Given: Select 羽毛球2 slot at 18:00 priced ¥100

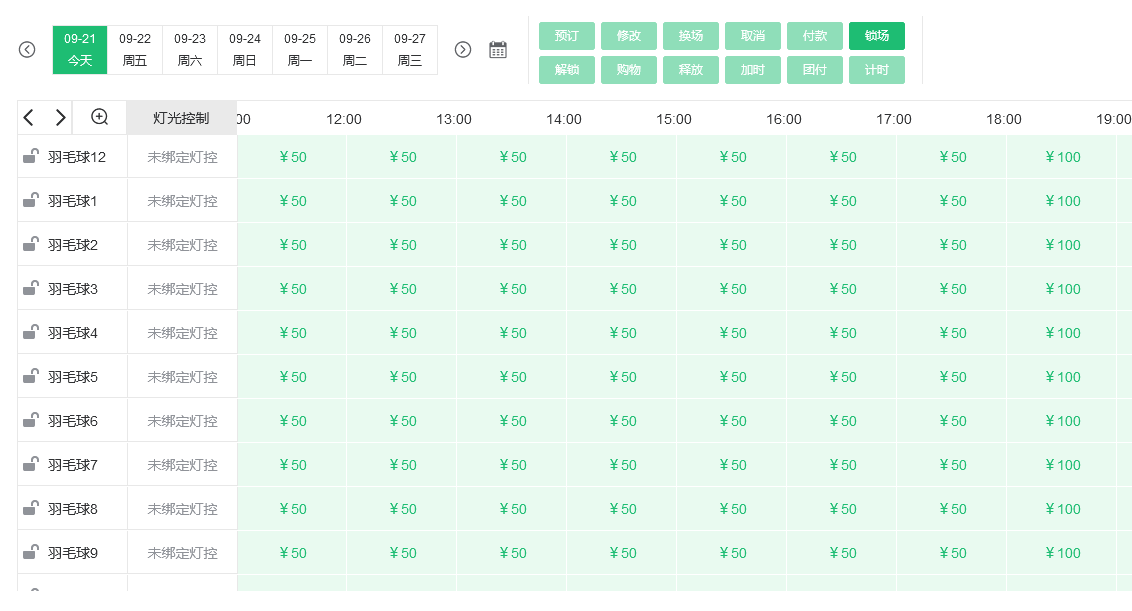Looking at the screenshot, I should click(x=1062, y=245).
